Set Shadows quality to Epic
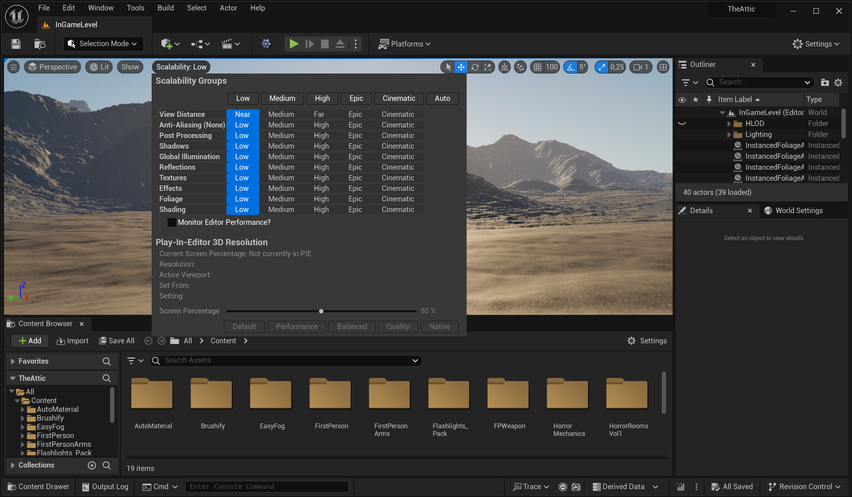 [355, 146]
